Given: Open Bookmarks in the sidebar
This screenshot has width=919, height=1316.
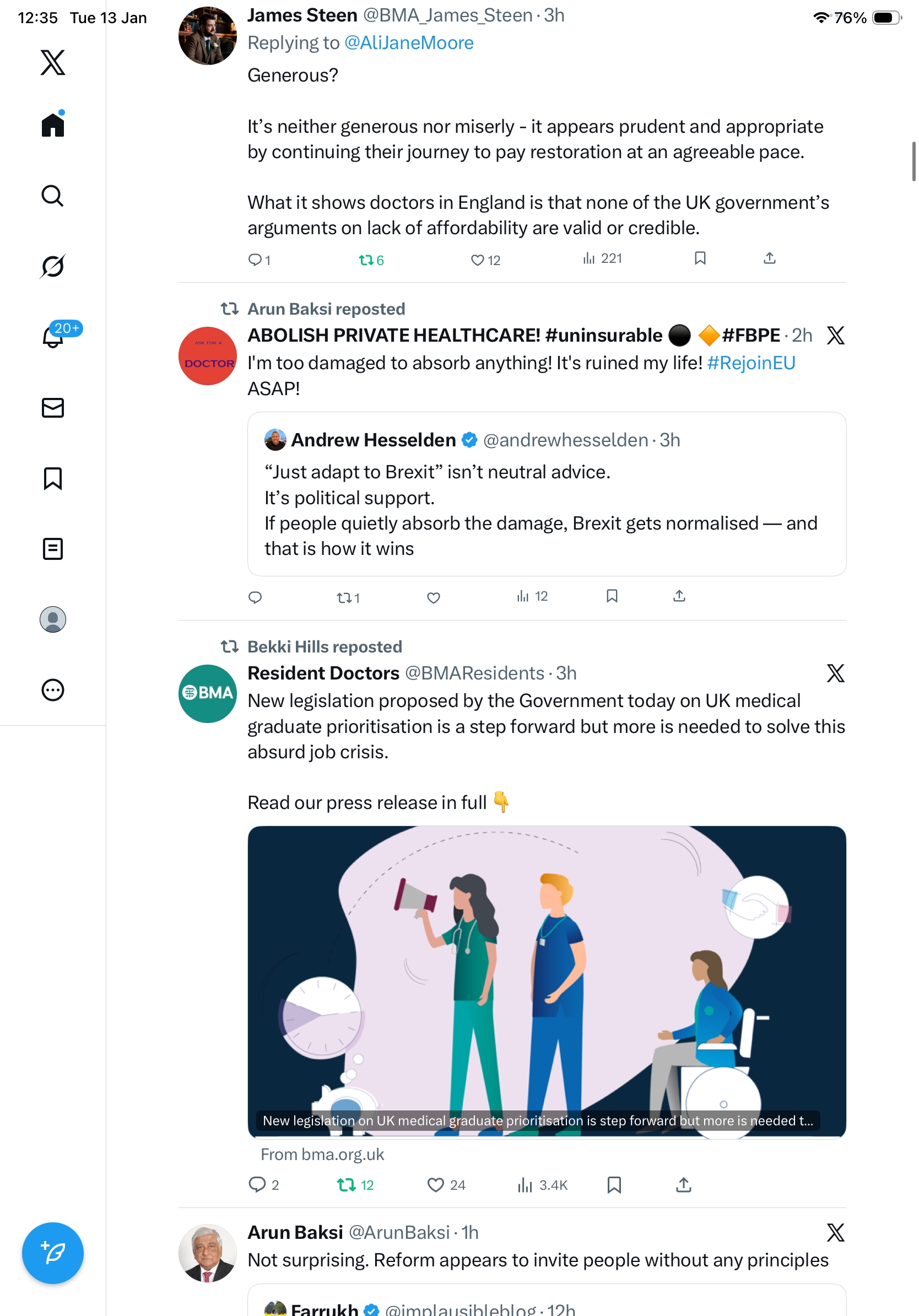Looking at the screenshot, I should tap(53, 478).
